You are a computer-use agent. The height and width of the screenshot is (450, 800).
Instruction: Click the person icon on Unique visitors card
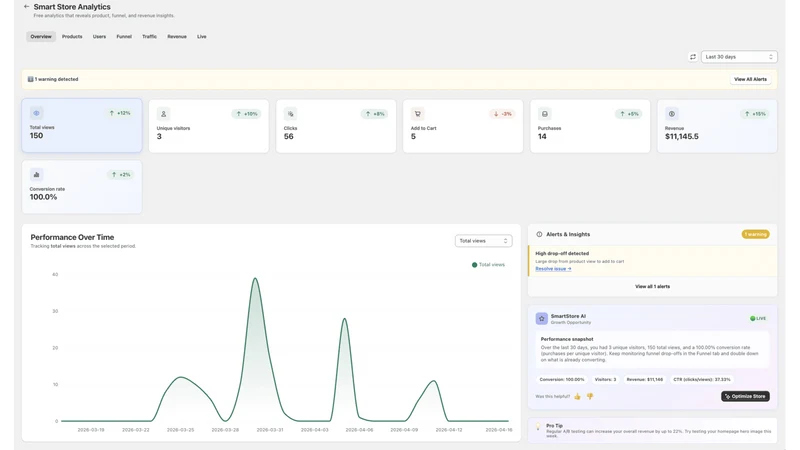point(163,114)
